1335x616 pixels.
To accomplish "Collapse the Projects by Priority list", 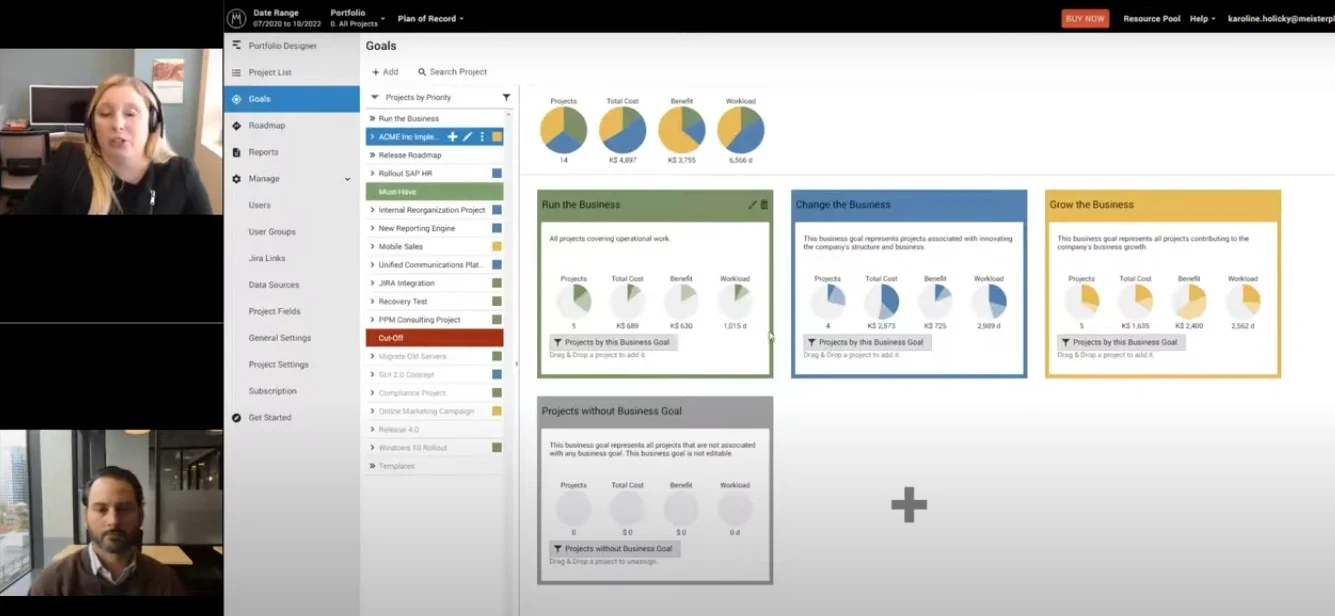I will (x=373, y=97).
